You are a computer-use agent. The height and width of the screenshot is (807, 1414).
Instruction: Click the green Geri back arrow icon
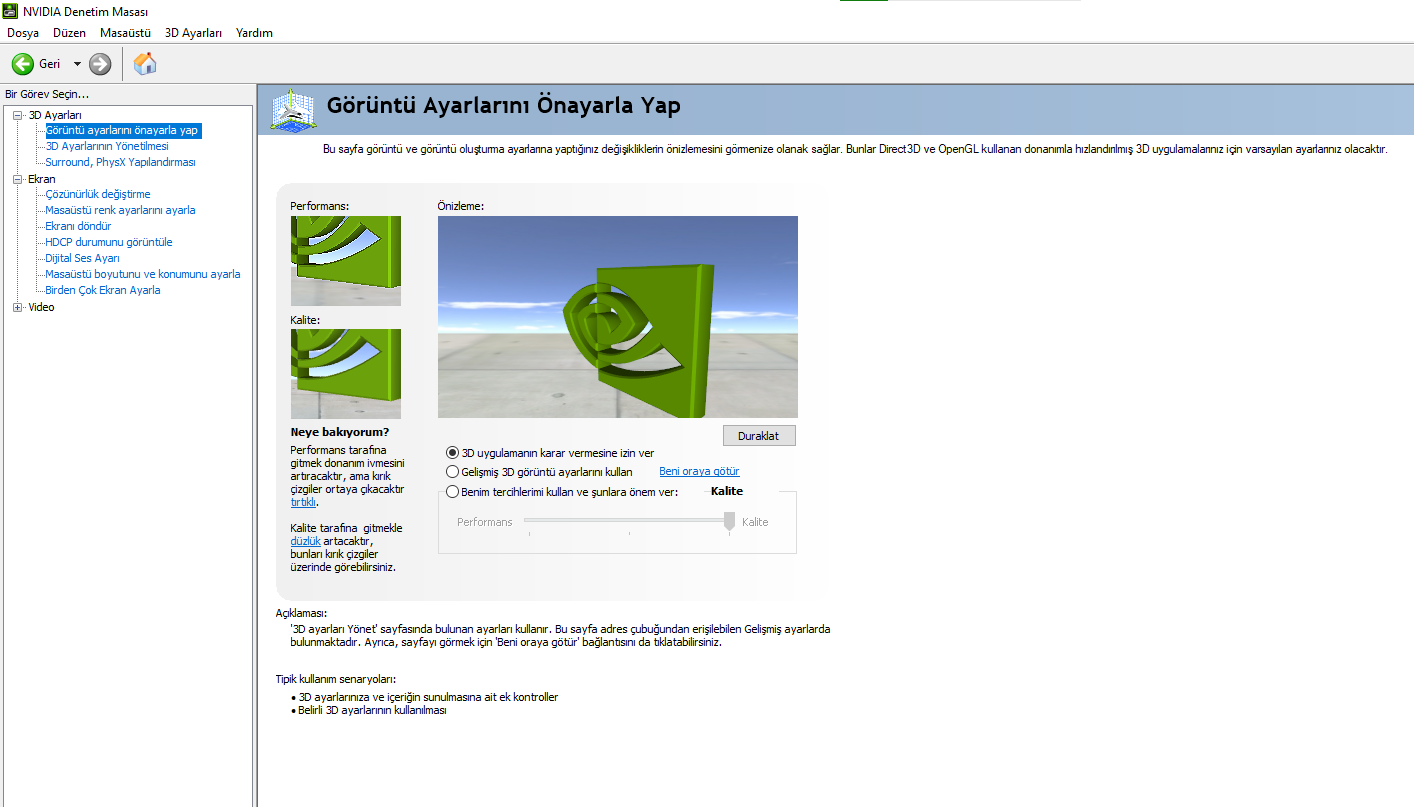click(22, 64)
